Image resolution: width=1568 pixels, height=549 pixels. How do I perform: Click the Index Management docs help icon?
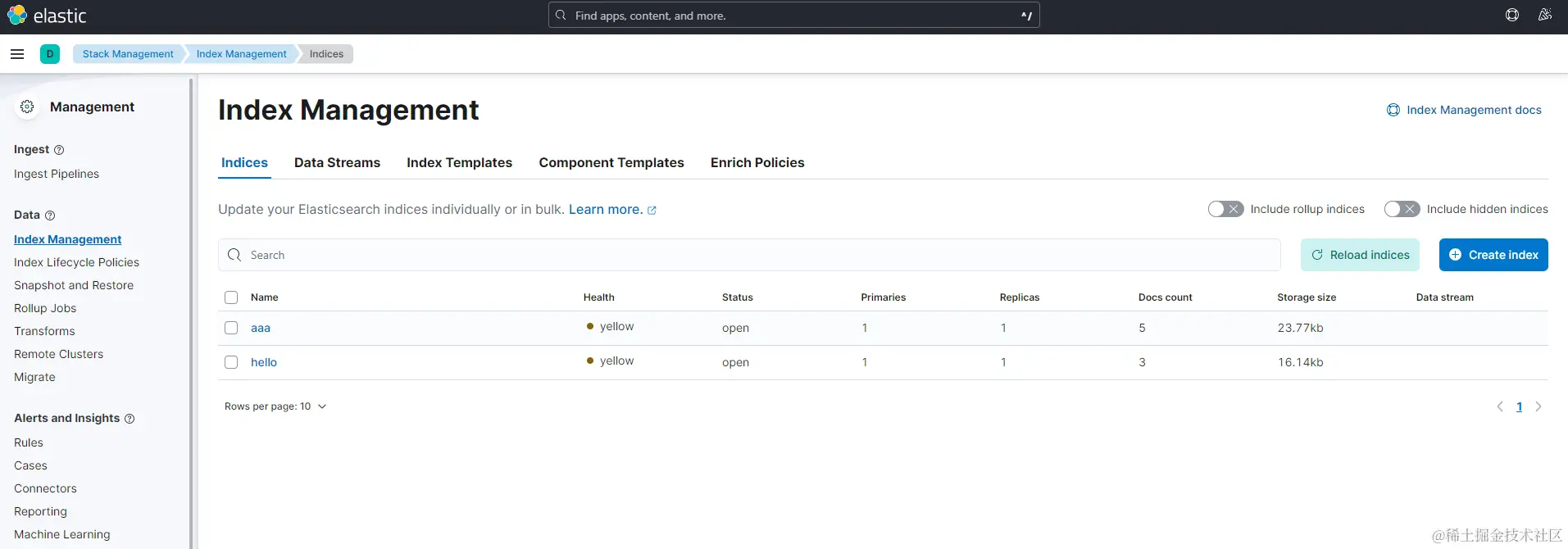(1393, 110)
